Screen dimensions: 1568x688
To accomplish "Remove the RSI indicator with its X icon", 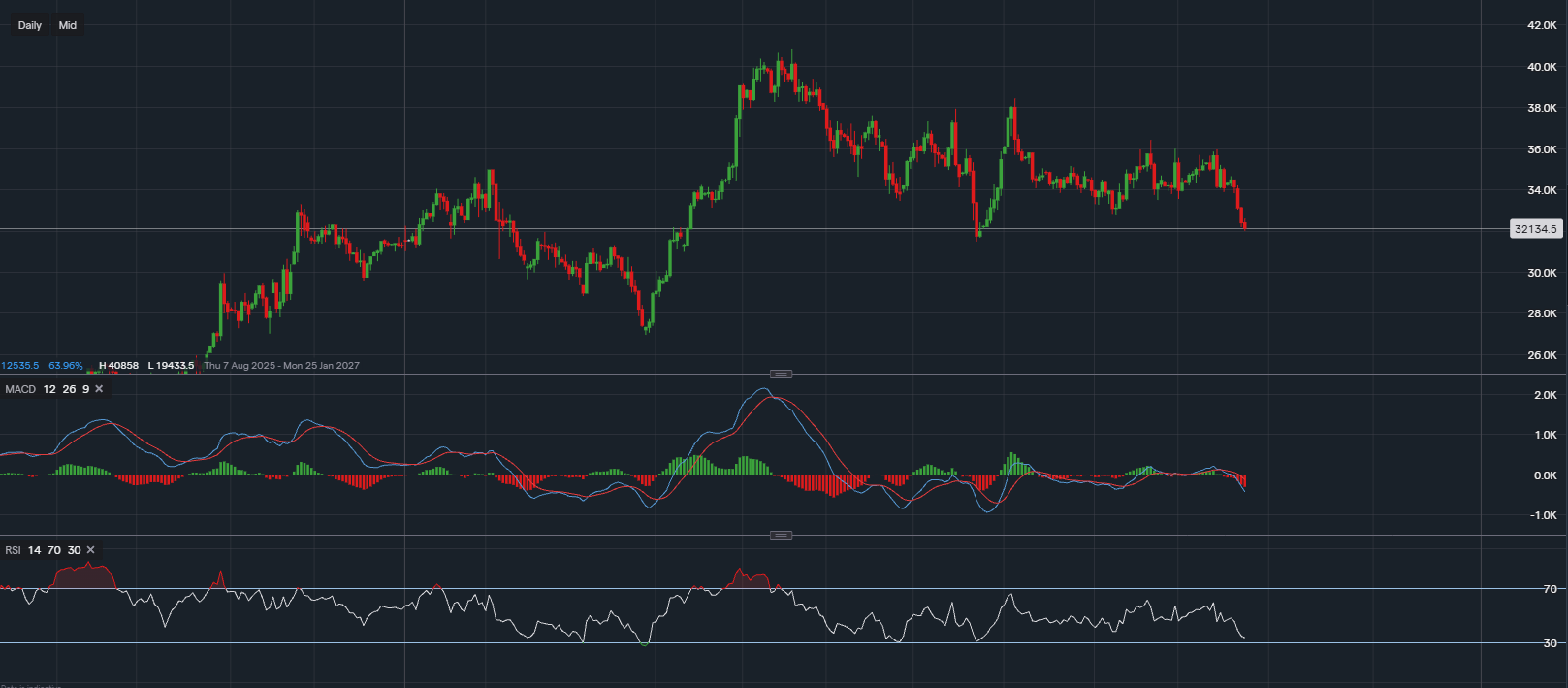I will [91, 550].
